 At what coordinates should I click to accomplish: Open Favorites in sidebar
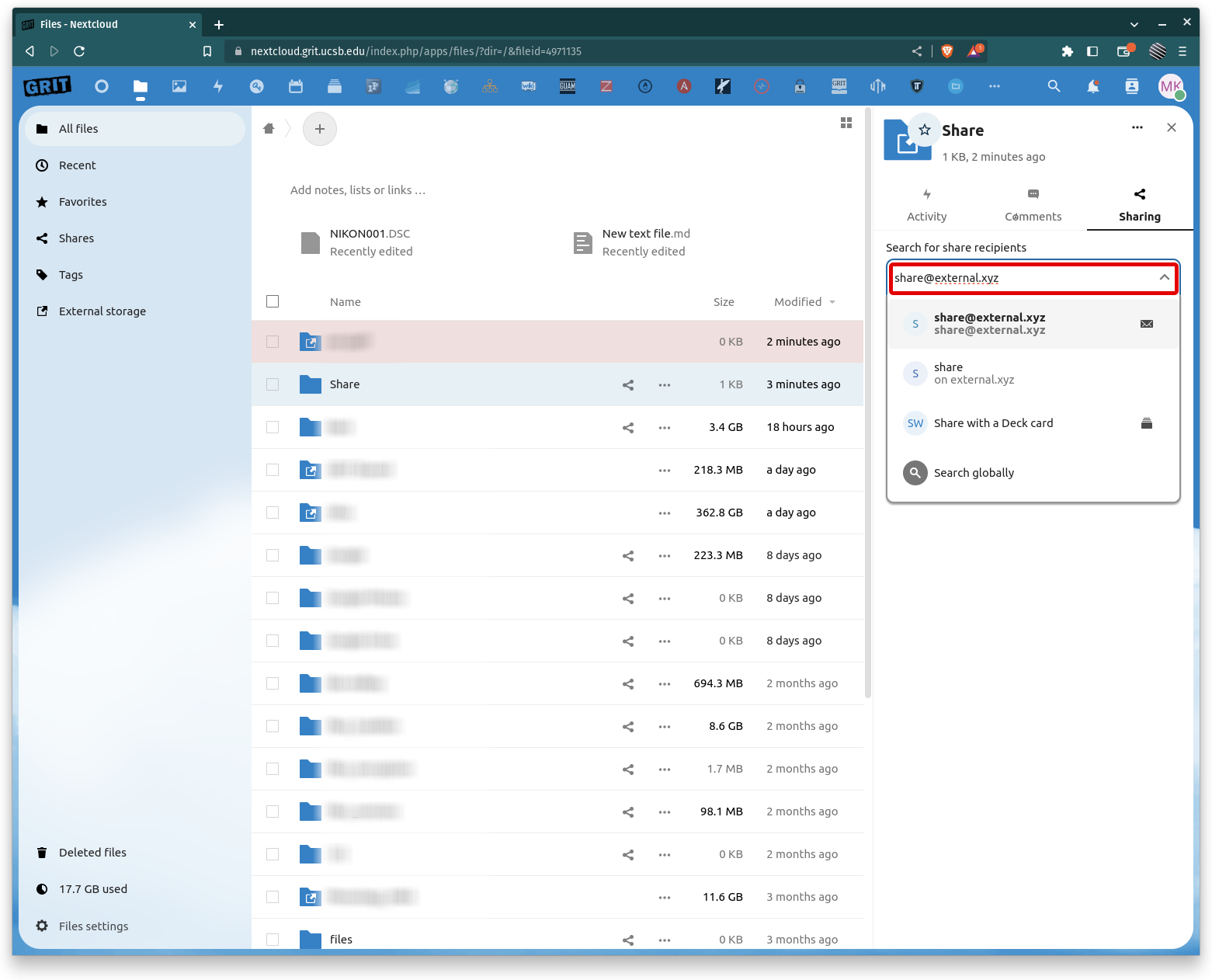pos(135,202)
